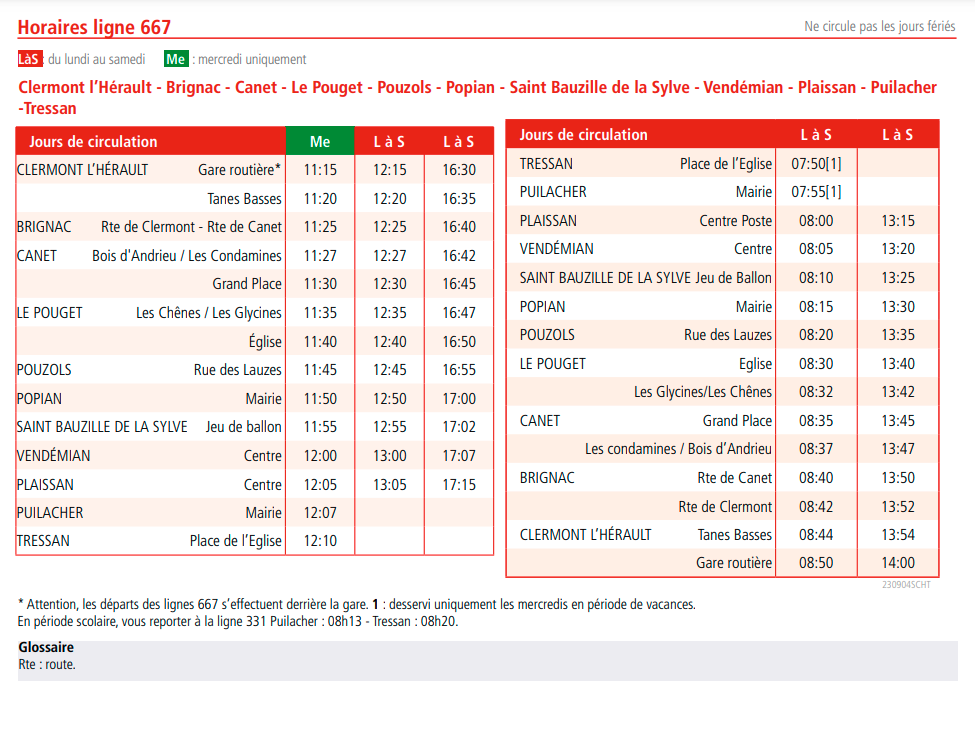Screen dimensions: 975x731
Task: Click the red 'LàS' legend badge
Action: pyautogui.click(x=28, y=59)
